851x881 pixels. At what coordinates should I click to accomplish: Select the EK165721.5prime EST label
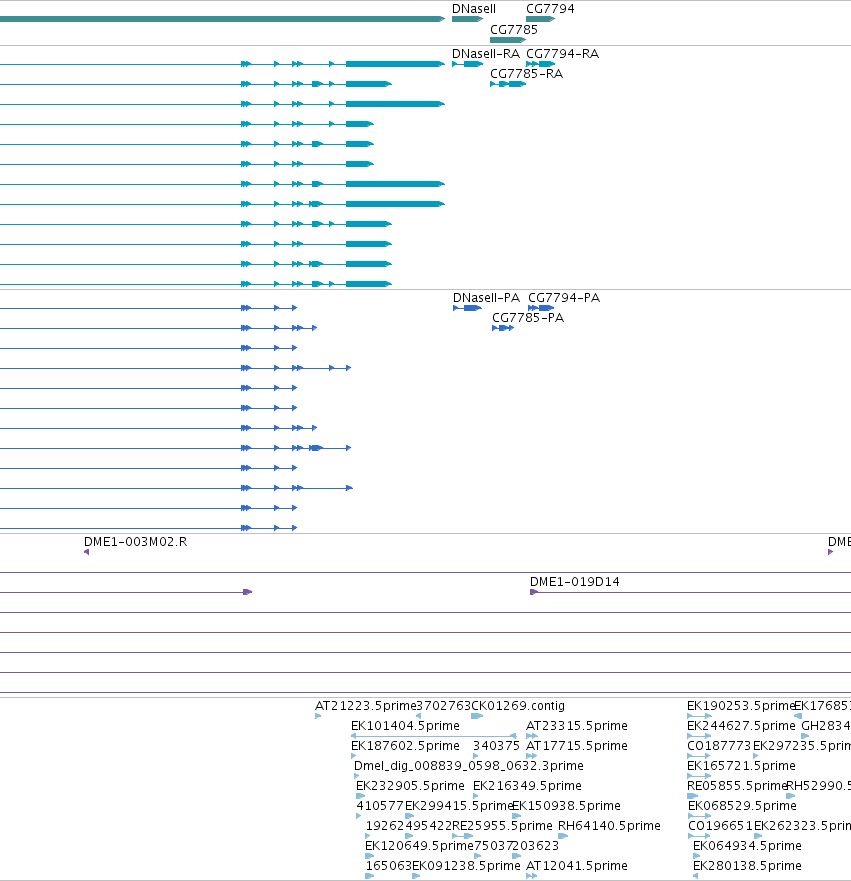pyautogui.click(x=741, y=766)
